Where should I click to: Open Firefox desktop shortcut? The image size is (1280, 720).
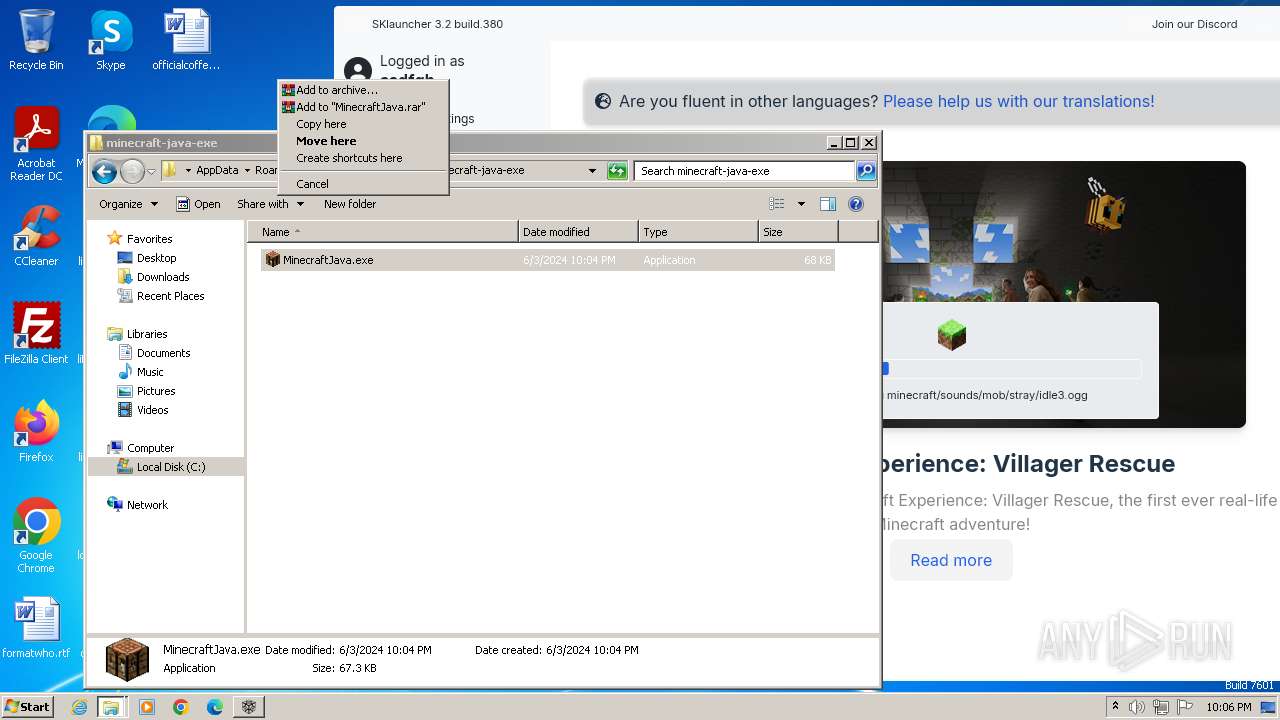(x=36, y=432)
